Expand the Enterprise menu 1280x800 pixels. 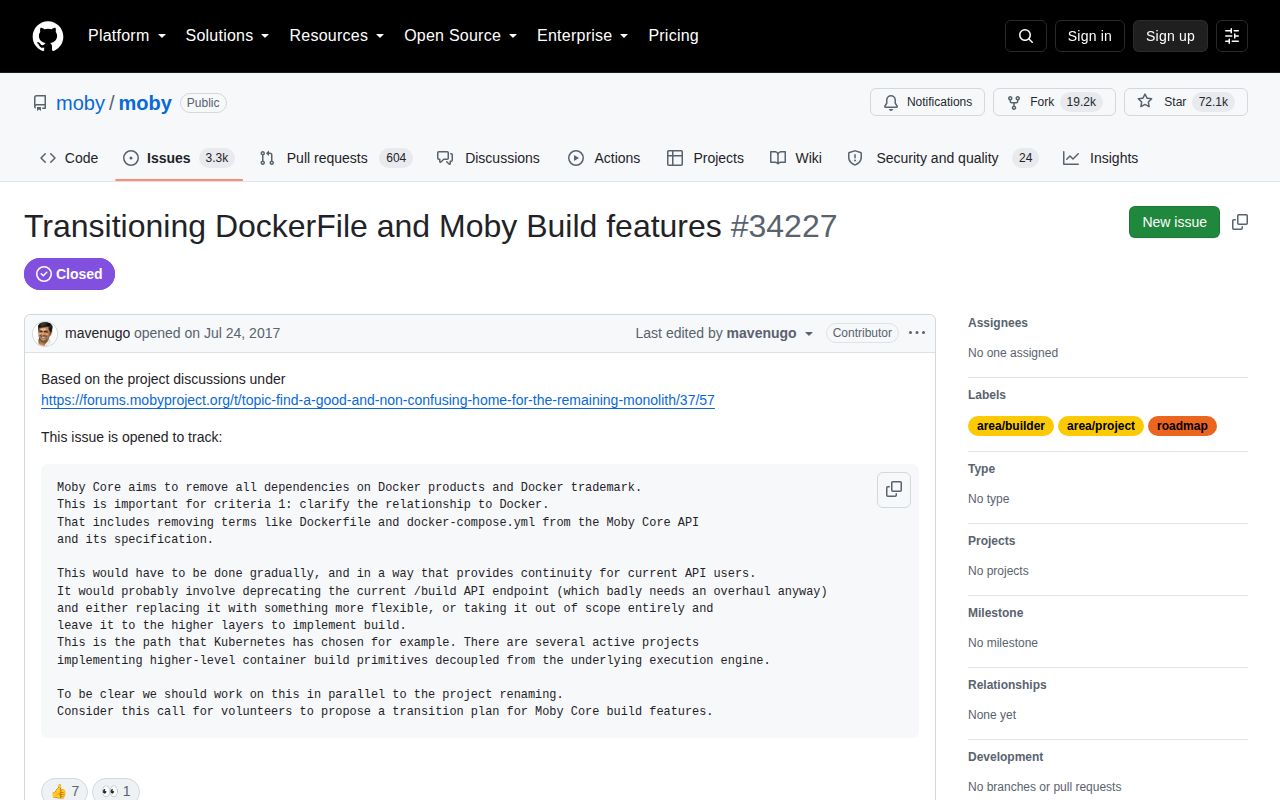pyautogui.click(x=583, y=36)
